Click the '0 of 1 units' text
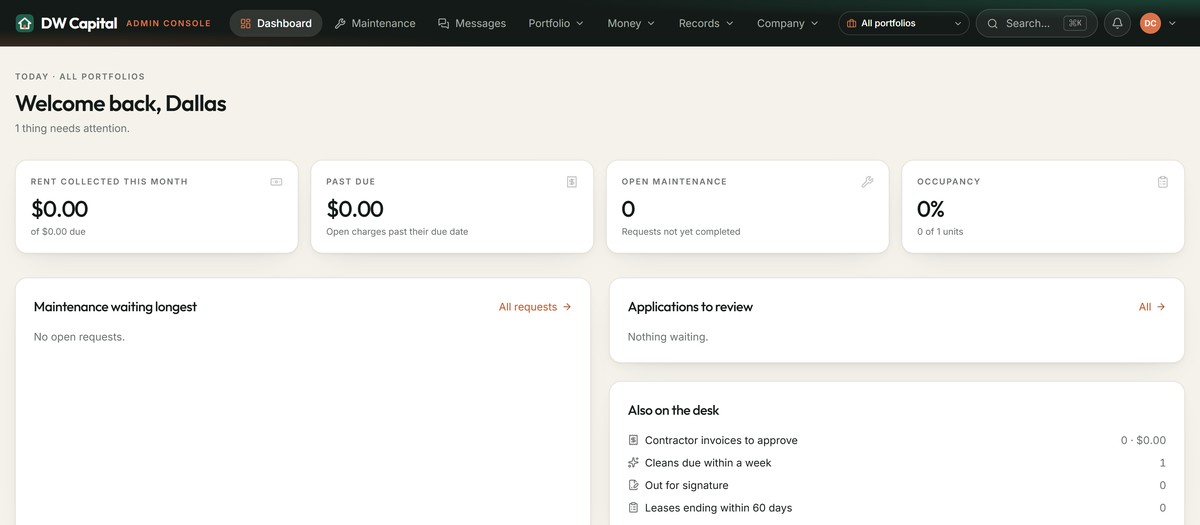The width and height of the screenshot is (1200, 525). coord(940,232)
